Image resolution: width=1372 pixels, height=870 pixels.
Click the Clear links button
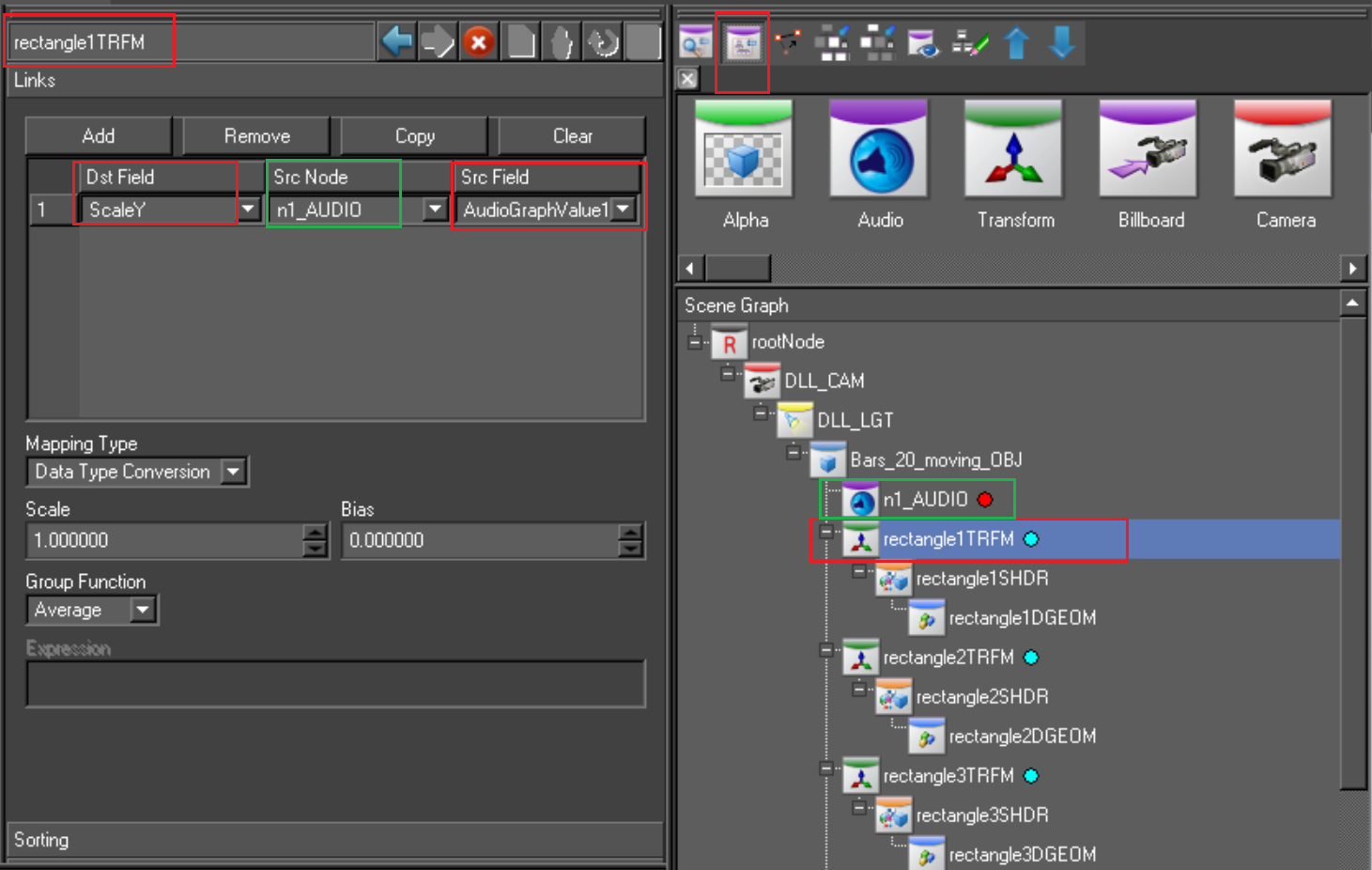572,136
